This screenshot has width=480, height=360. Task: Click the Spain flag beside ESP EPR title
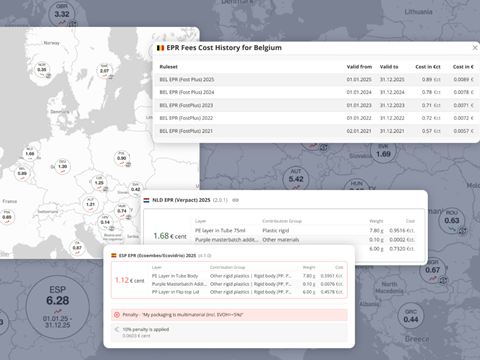[x=114, y=256]
